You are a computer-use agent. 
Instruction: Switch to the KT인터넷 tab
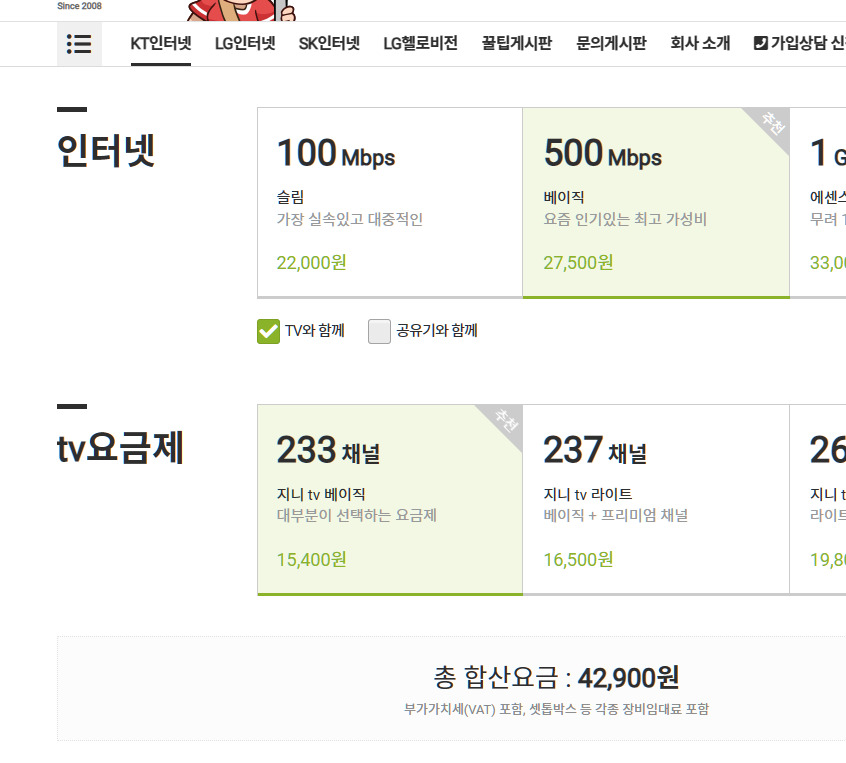[x=160, y=44]
